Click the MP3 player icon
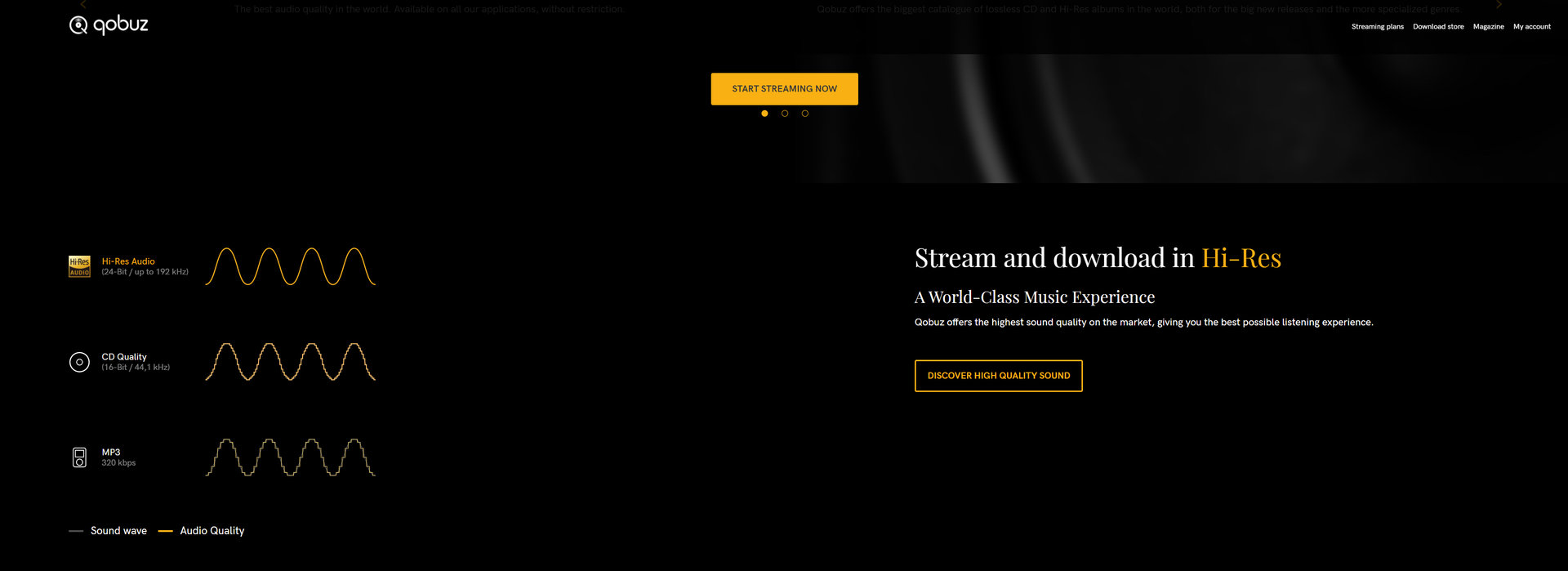 coord(79,457)
